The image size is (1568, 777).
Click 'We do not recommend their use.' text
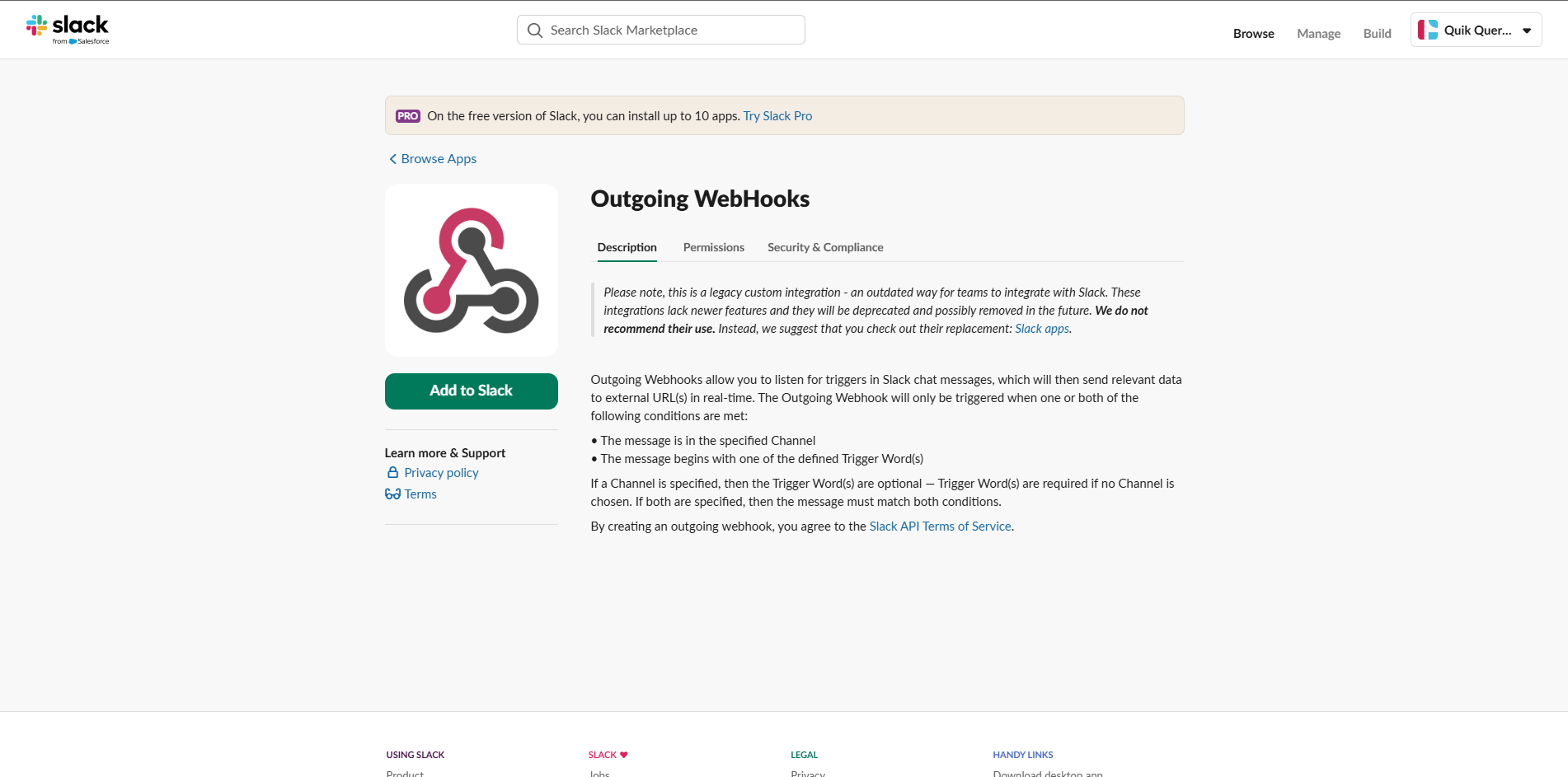pos(876,320)
